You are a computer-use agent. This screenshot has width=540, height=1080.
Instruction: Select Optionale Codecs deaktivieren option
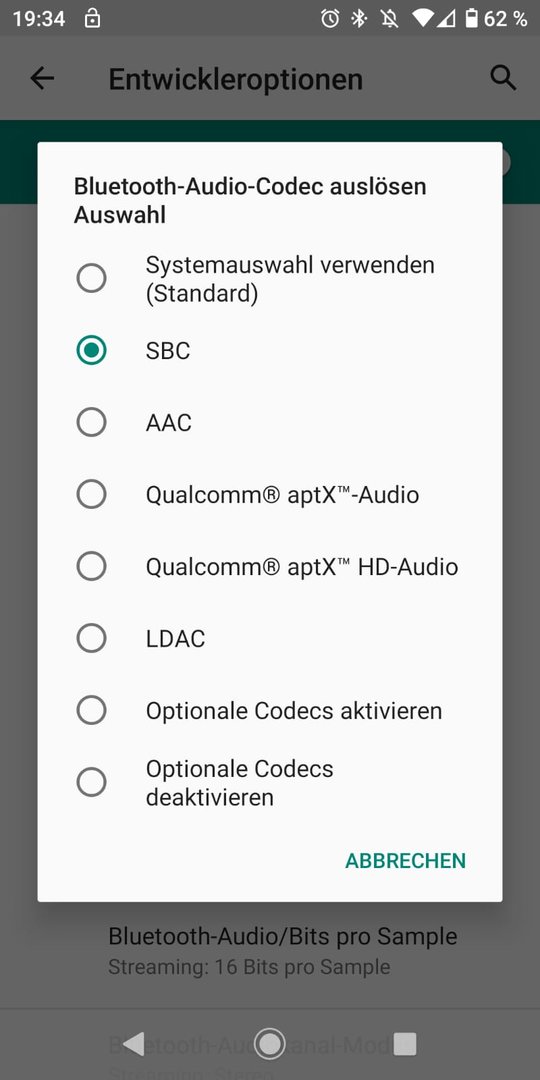tap(270, 782)
